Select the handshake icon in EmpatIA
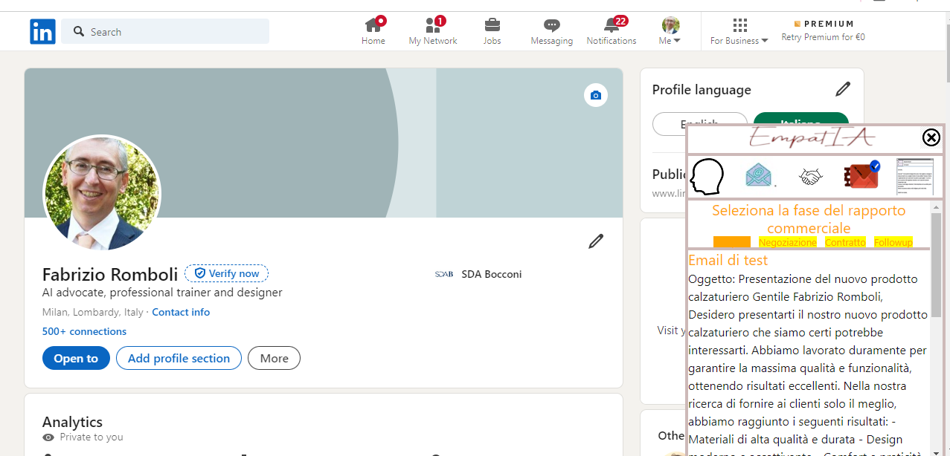 [x=810, y=177]
